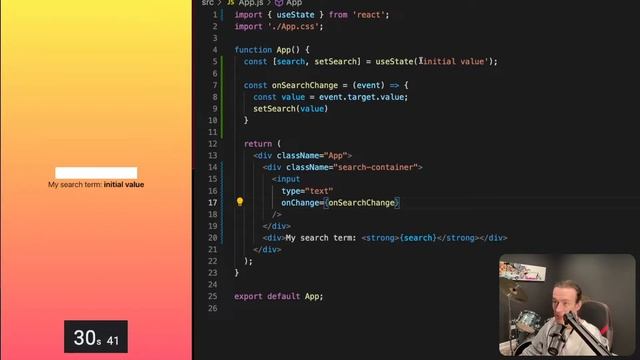Click the closing '</div>' on line 19

click(276, 226)
